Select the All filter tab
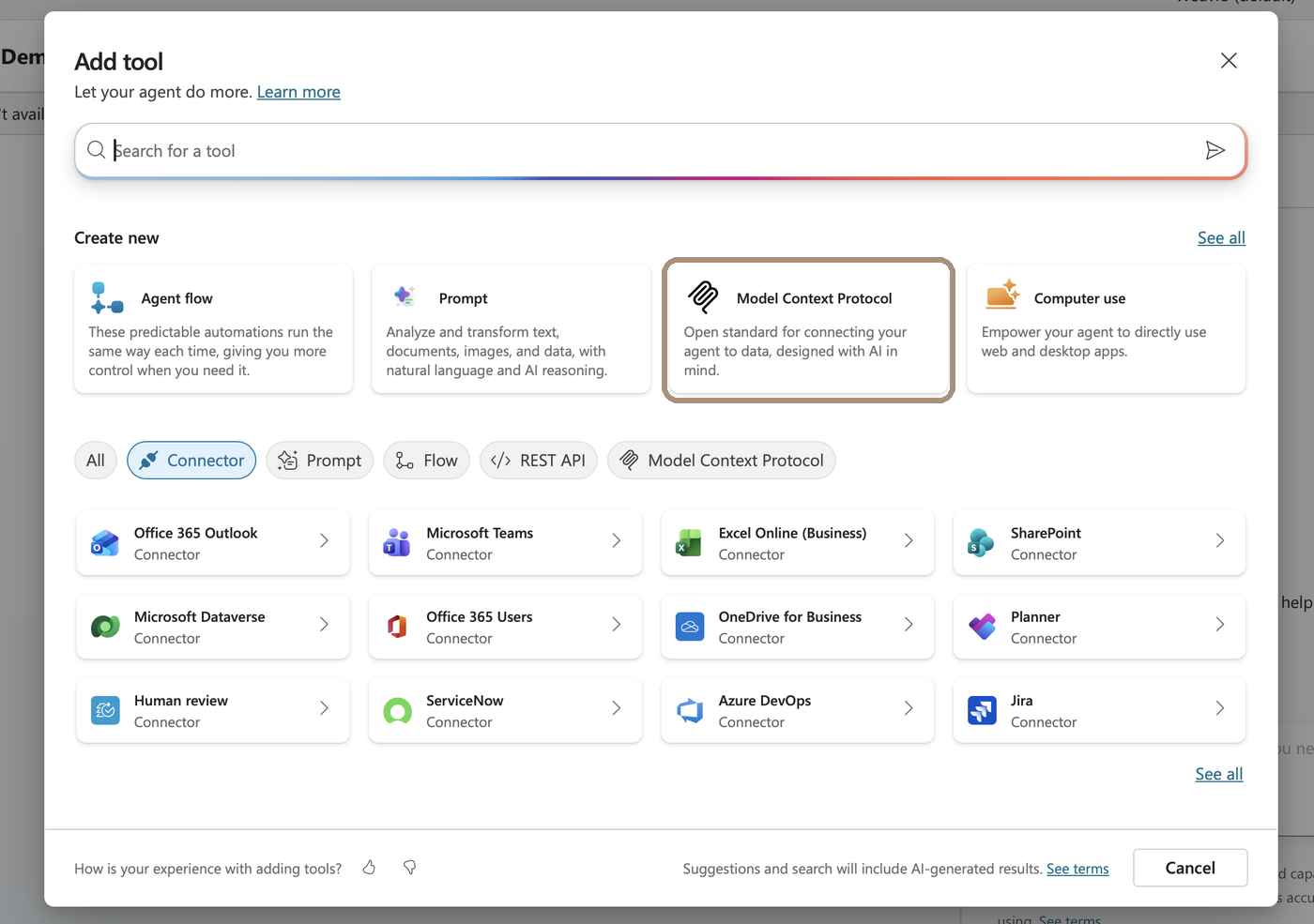The image size is (1314, 924). tap(96, 461)
